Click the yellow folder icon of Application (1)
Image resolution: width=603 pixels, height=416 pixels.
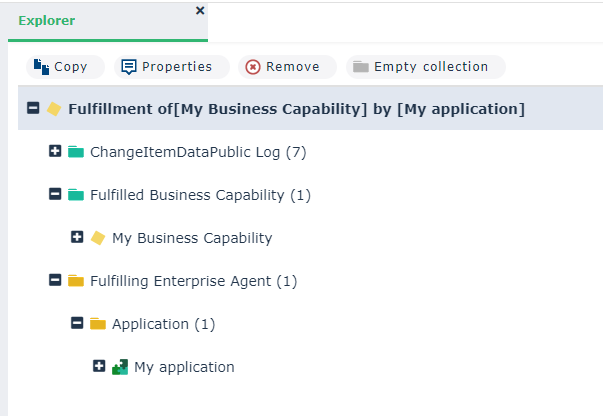pyautogui.click(x=98, y=324)
